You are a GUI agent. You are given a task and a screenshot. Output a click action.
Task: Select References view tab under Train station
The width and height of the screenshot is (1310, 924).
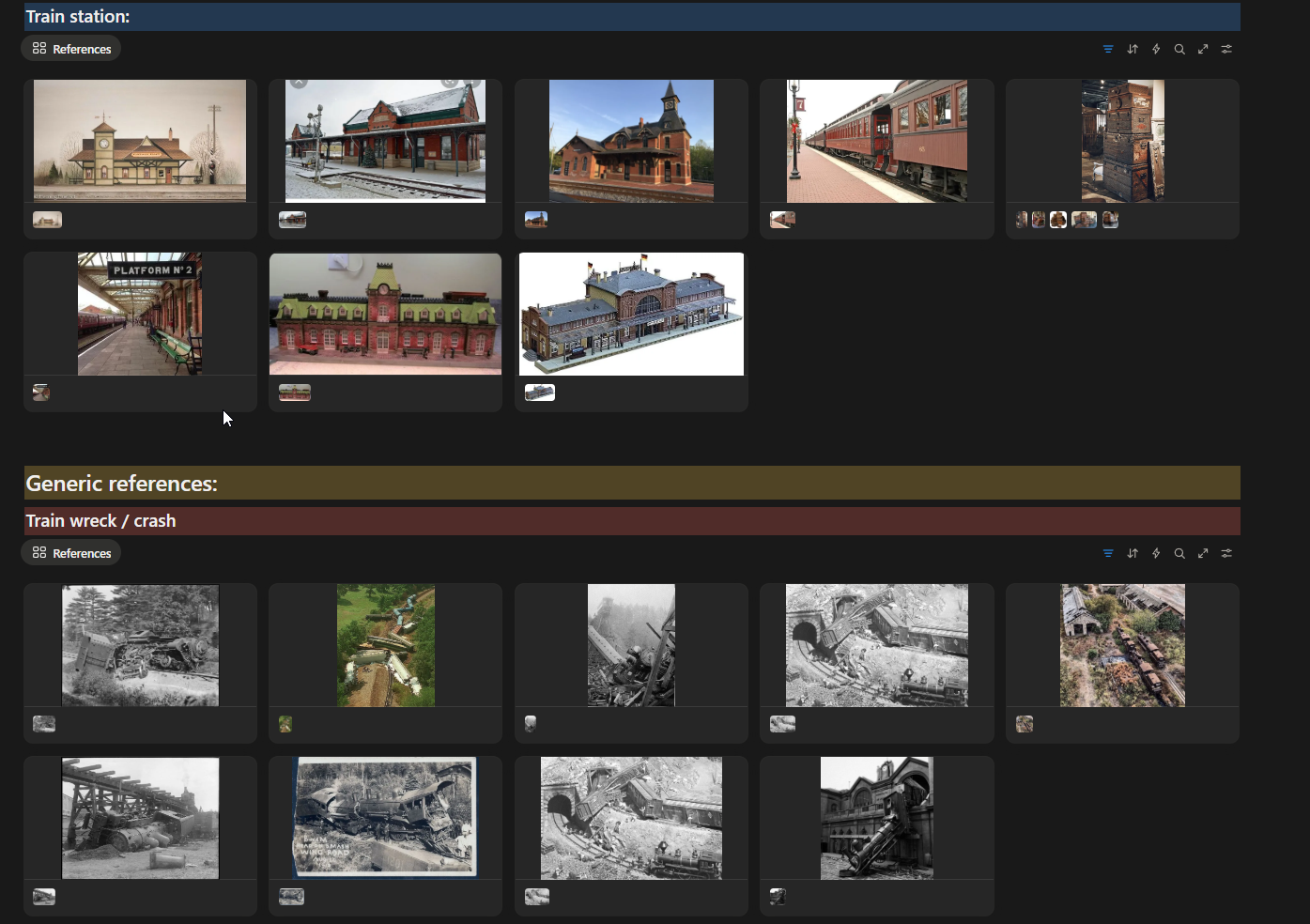(x=71, y=49)
